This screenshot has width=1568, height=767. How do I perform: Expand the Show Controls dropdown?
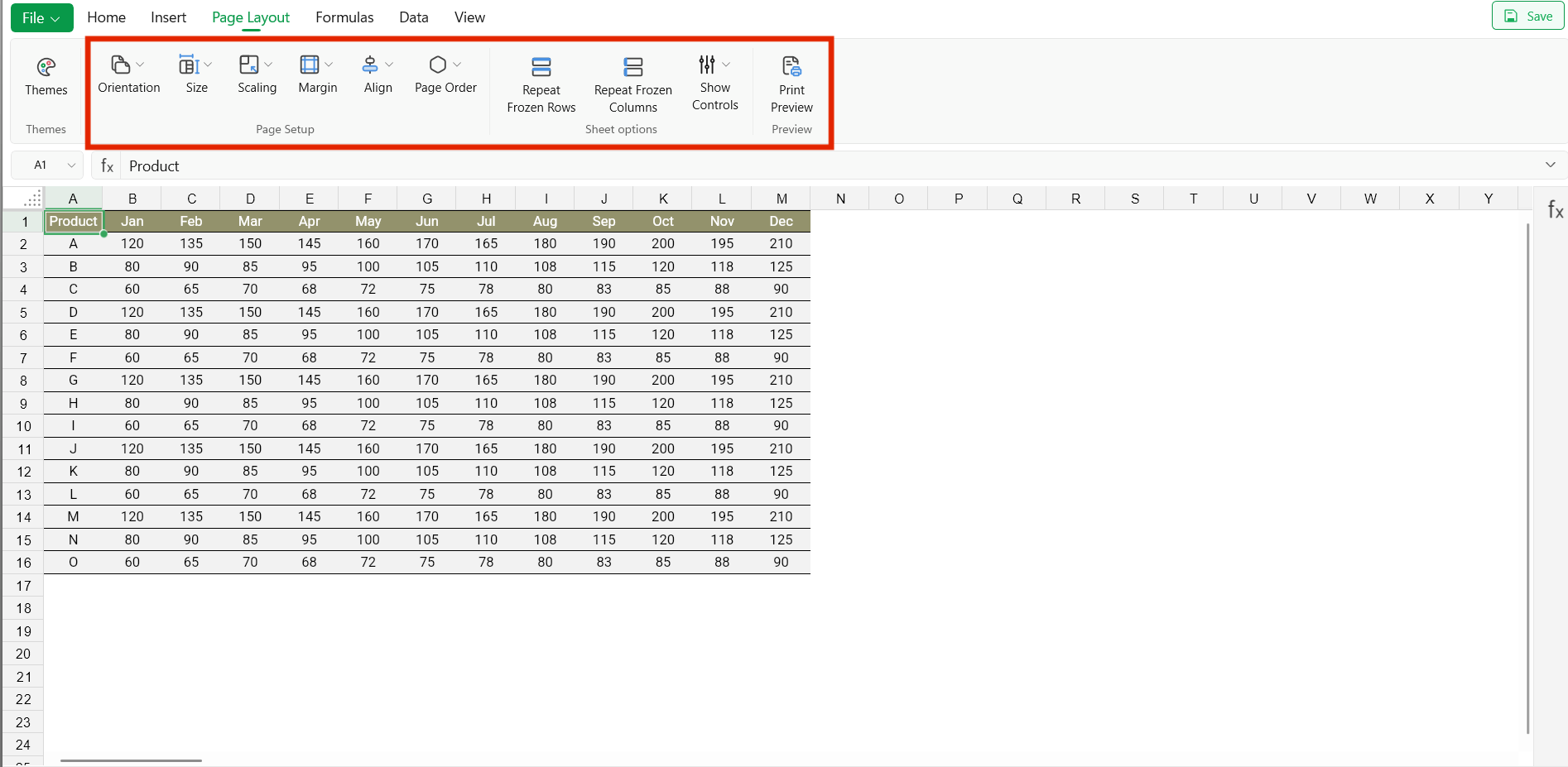point(726,65)
